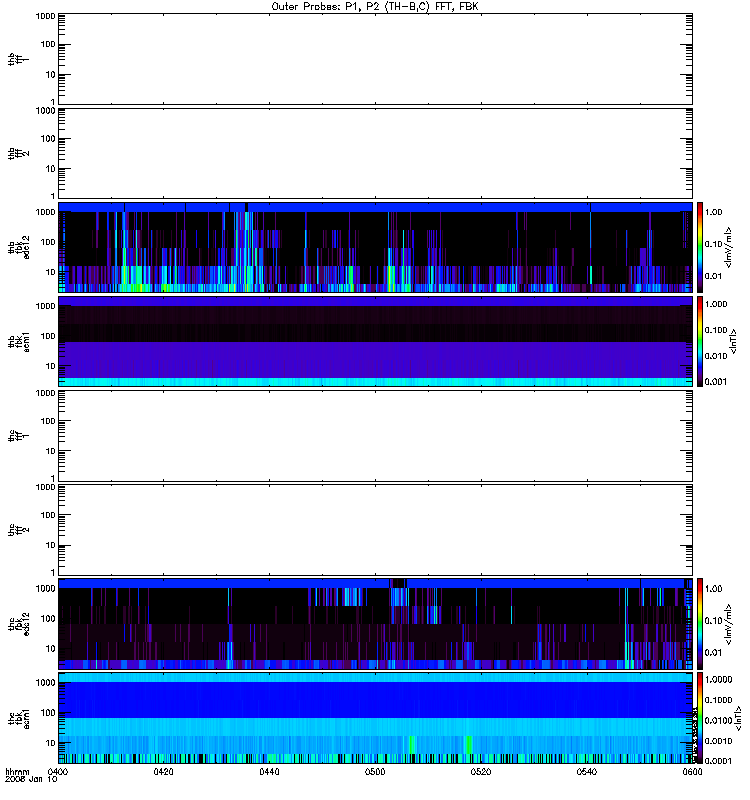Click '<|mV/m|>' unit label beside thc edc12 colorbar
Viewport: 750px width, 800px height.
click(729, 624)
